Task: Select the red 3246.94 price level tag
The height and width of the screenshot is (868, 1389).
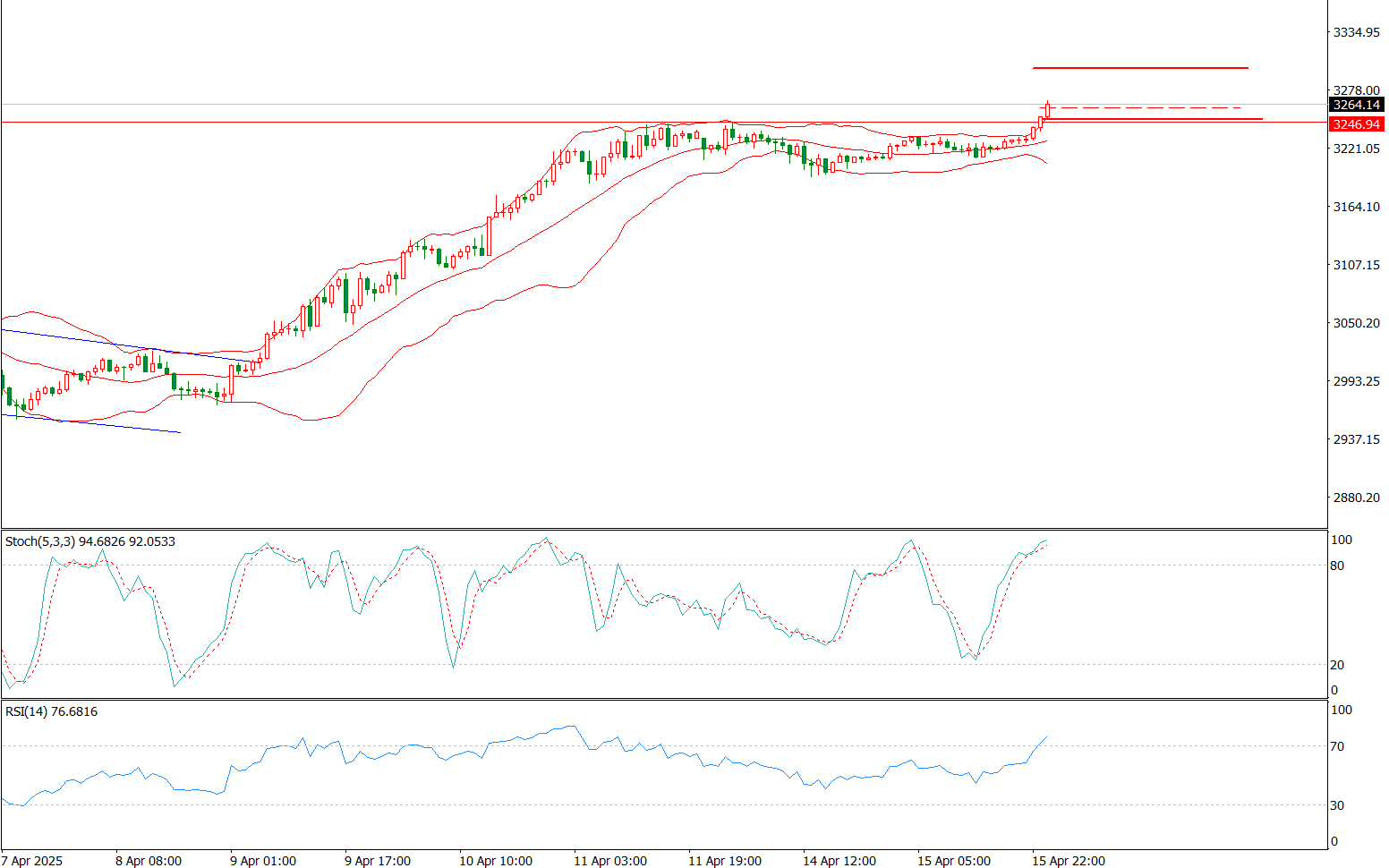Action: point(1356,124)
